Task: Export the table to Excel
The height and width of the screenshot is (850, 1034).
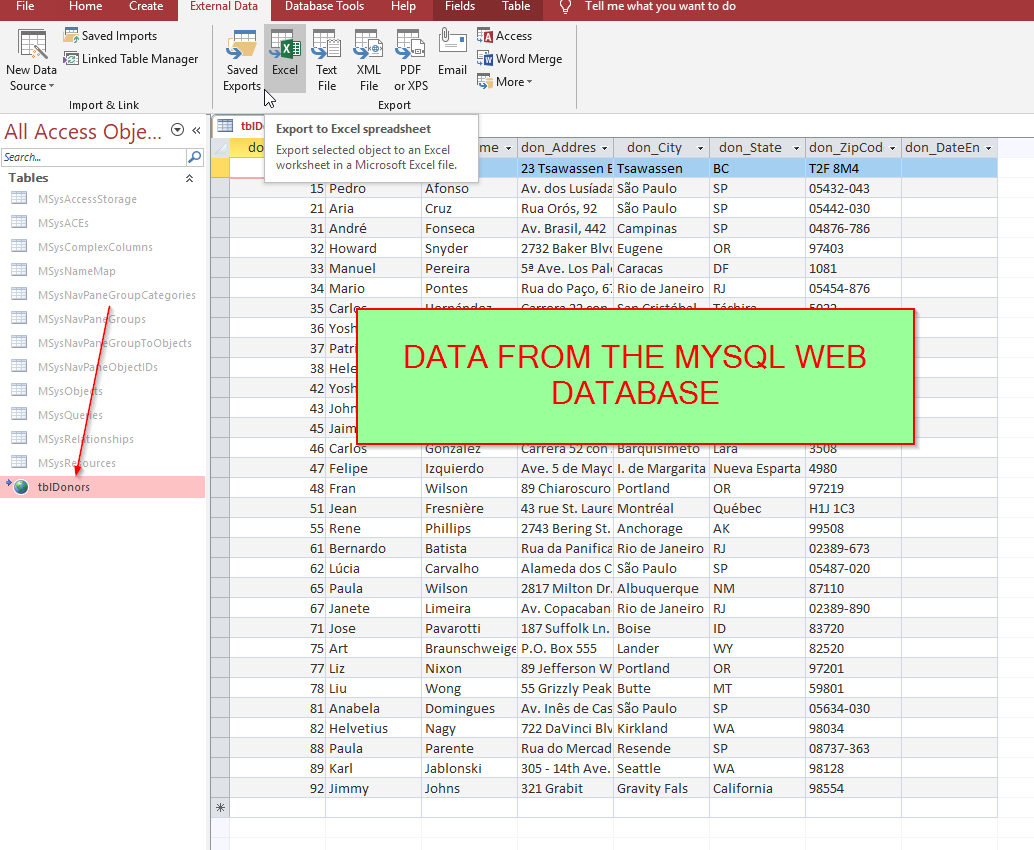Action: (285, 59)
